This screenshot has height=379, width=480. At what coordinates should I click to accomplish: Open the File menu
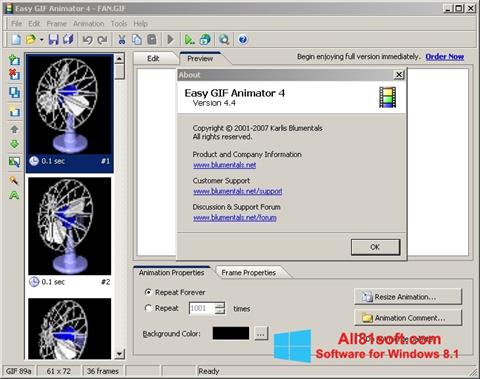pyautogui.click(x=16, y=24)
